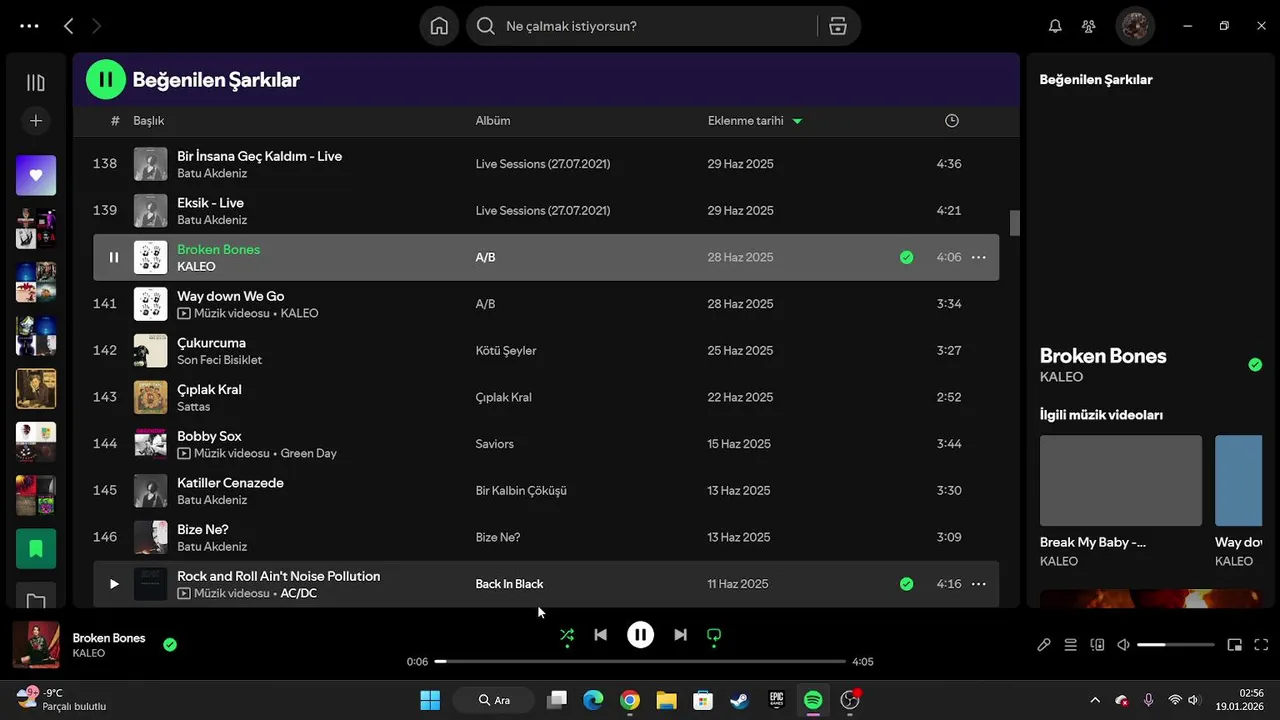The width and height of the screenshot is (1280, 720).
Task: Open Google Chrome from the taskbar
Action: click(x=630, y=700)
